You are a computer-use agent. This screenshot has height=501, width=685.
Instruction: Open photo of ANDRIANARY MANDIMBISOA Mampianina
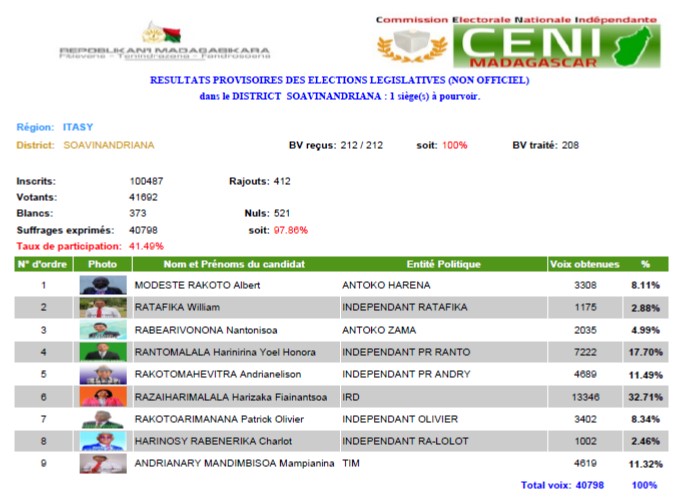(103, 463)
